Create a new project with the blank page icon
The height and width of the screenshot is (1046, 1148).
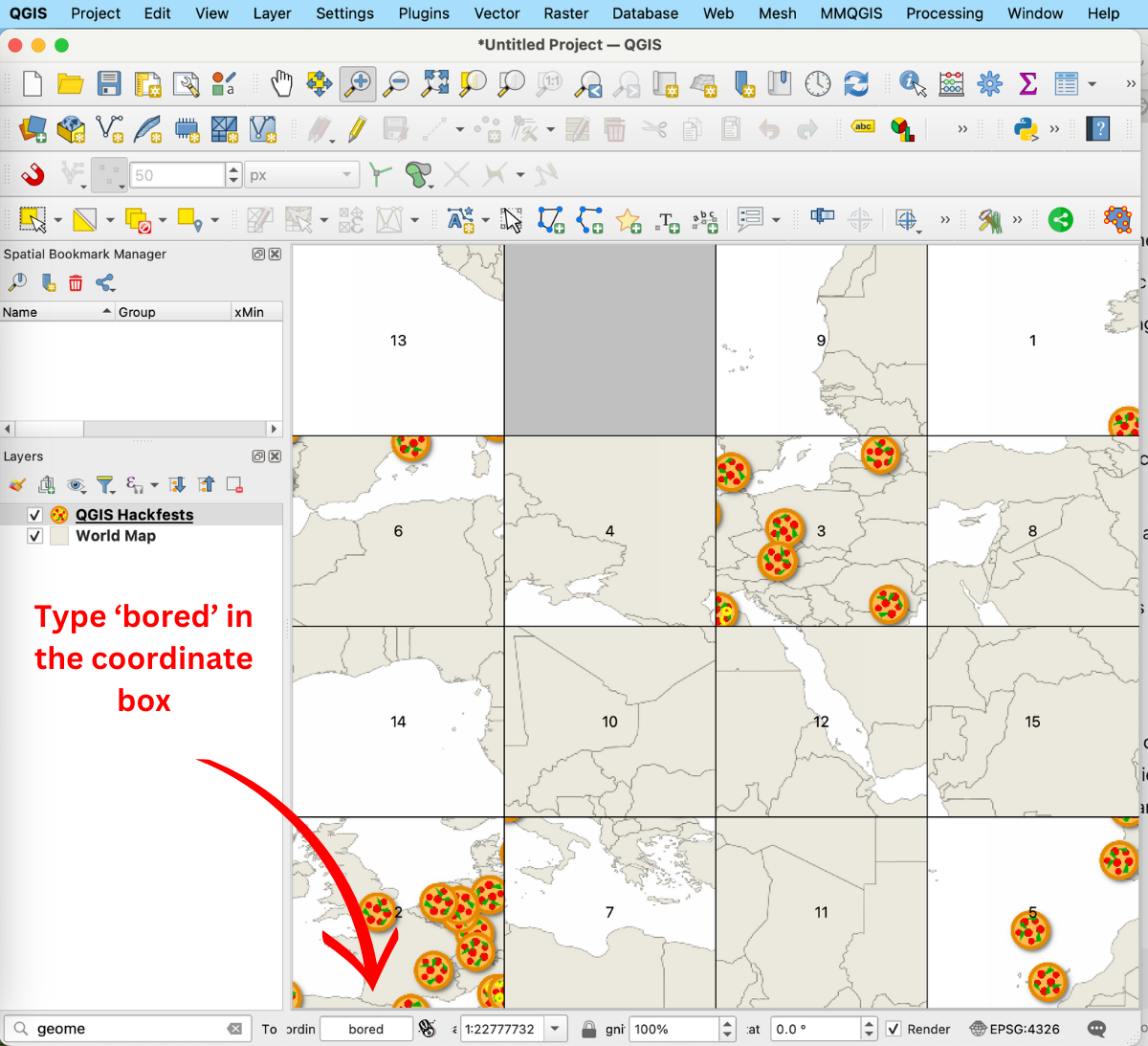[x=33, y=84]
